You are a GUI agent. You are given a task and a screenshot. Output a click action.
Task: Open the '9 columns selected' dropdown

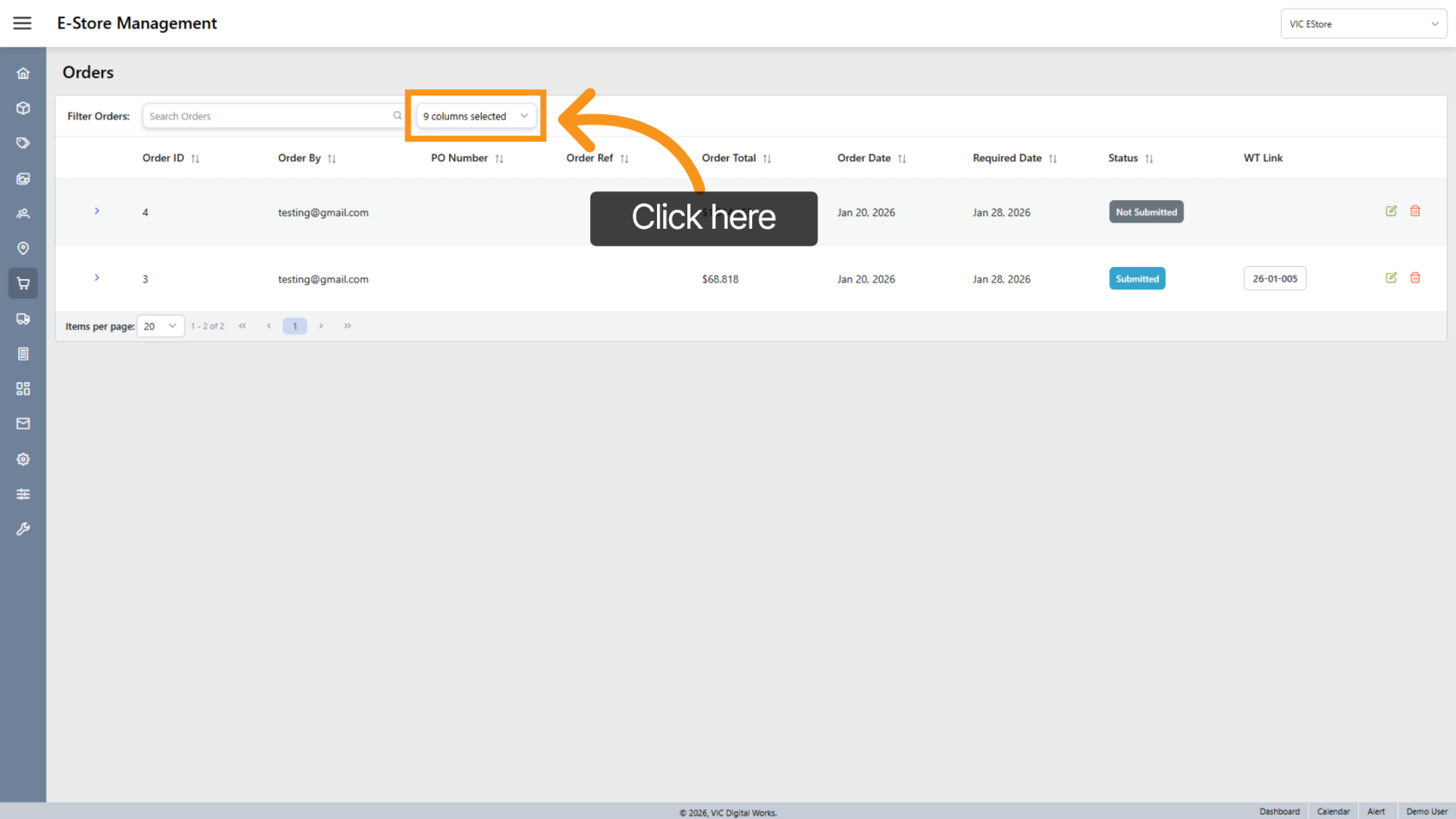(x=476, y=116)
